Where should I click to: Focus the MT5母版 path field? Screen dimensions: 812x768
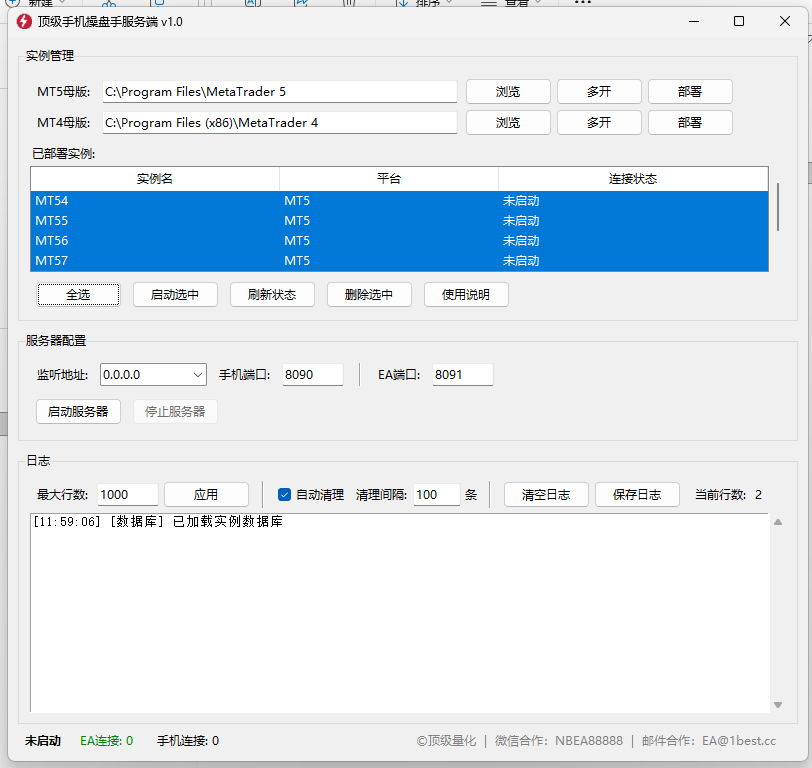pyautogui.click(x=280, y=92)
